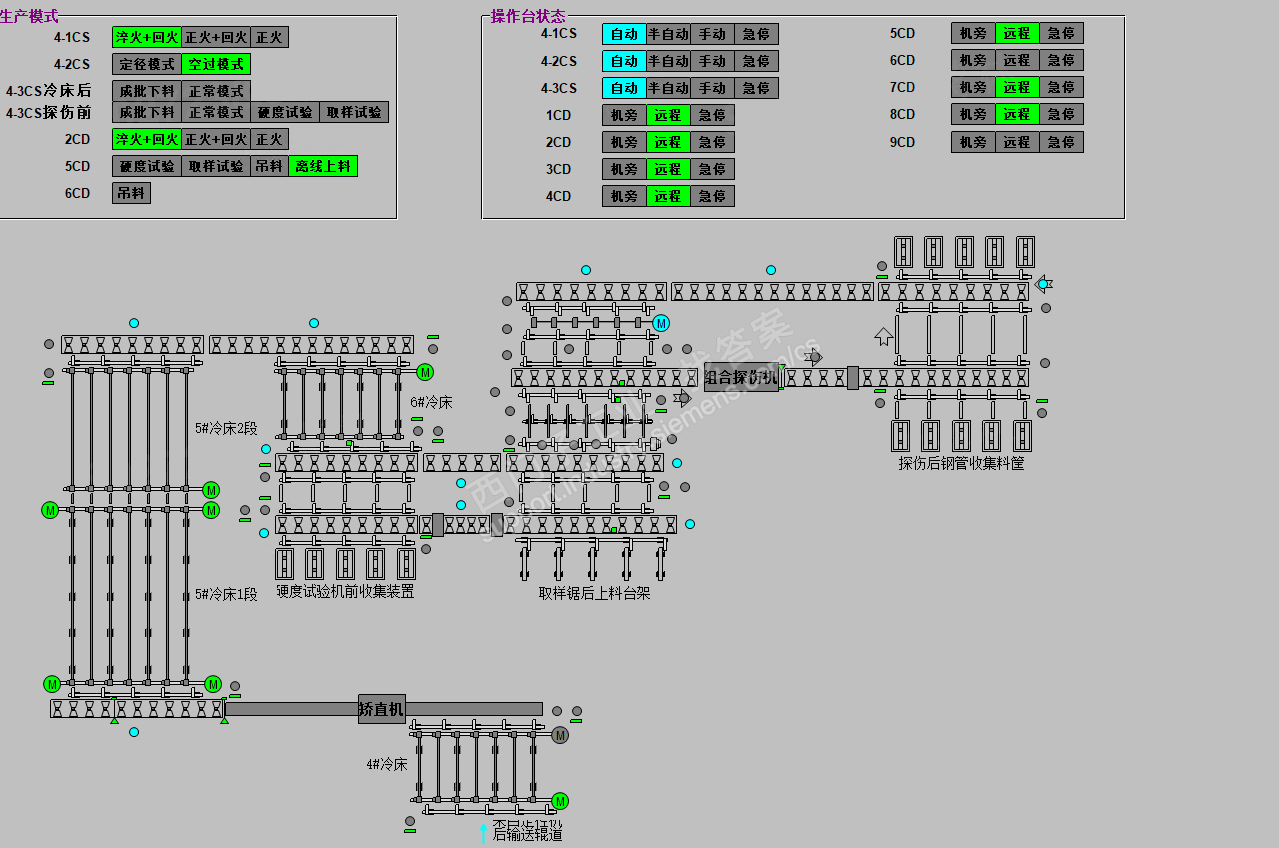The image size is (1279, 848).
Task: Click the 6#冷床 cooling bed graphic
Action: (x=342, y=403)
